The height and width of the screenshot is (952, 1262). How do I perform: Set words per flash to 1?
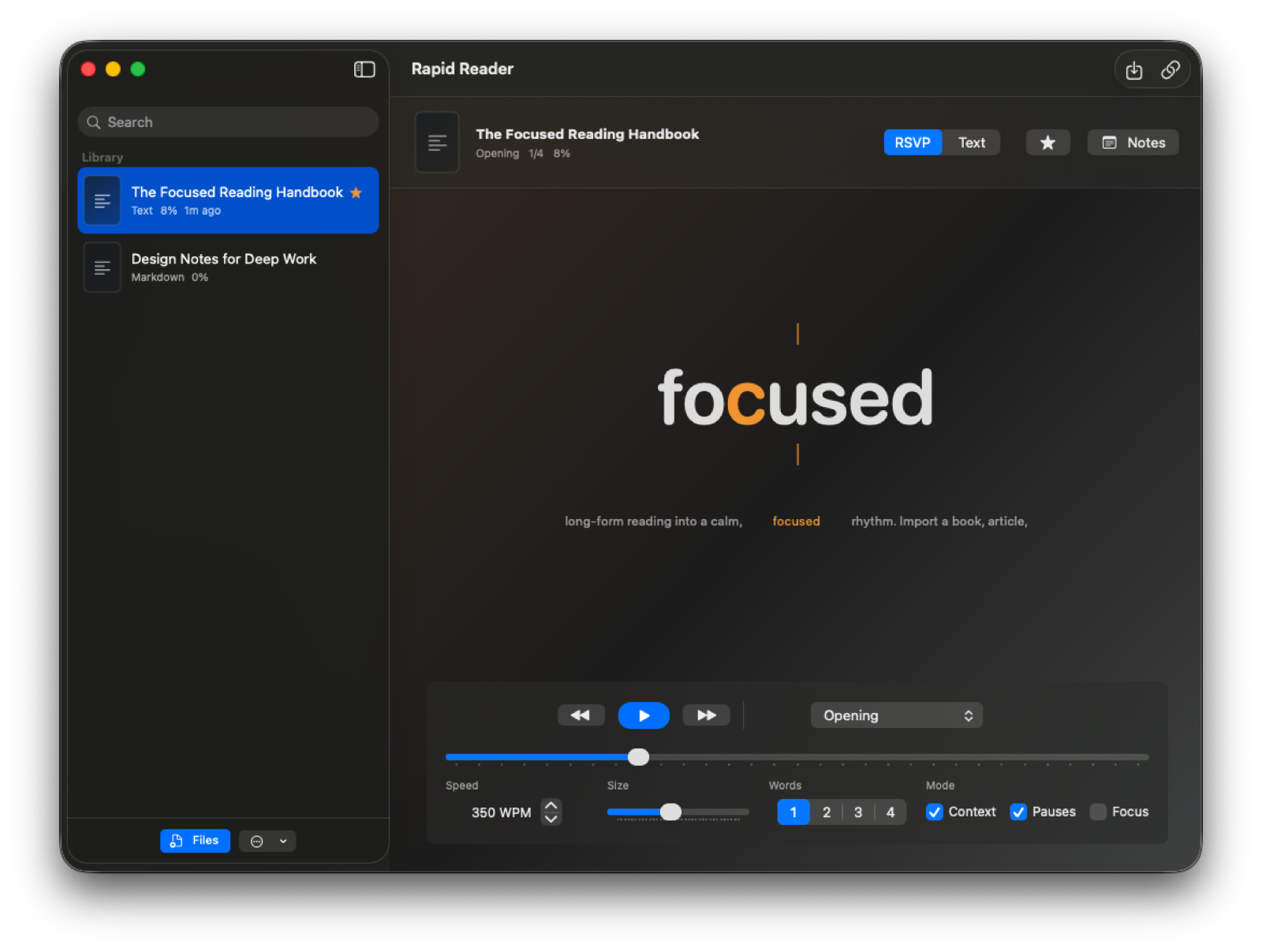793,812
